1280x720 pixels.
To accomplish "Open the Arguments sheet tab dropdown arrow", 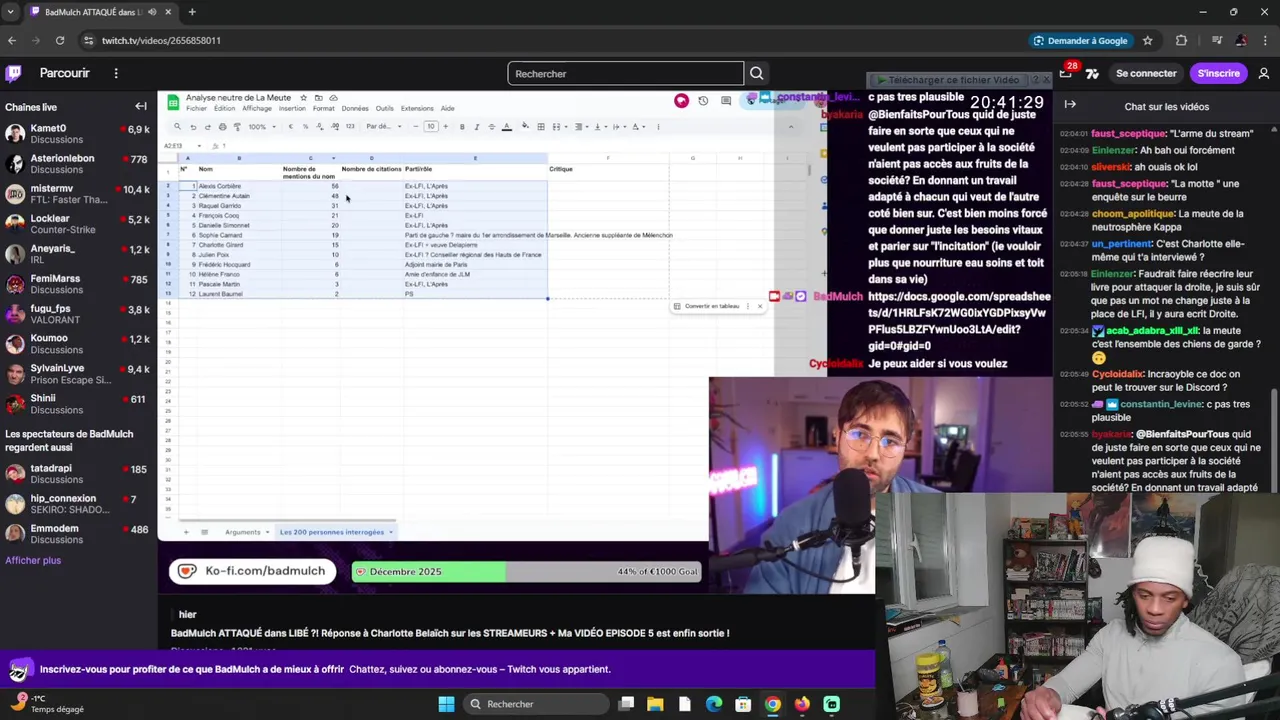I will (269, 532).
